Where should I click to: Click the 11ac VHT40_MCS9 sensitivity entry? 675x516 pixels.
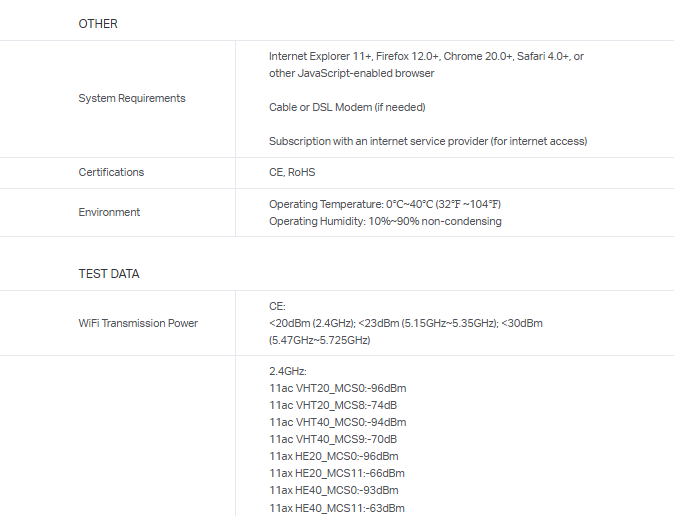[333, 439]
